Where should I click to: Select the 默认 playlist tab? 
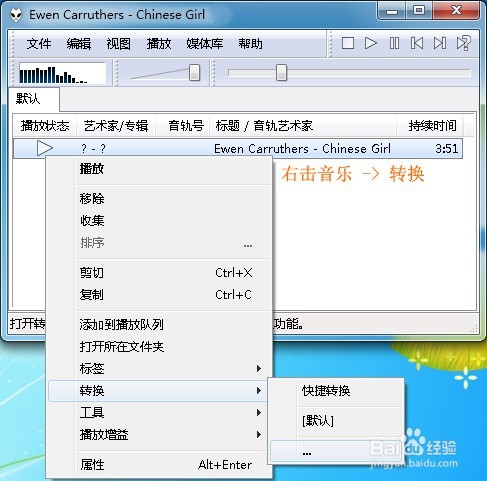pos(34,99)
